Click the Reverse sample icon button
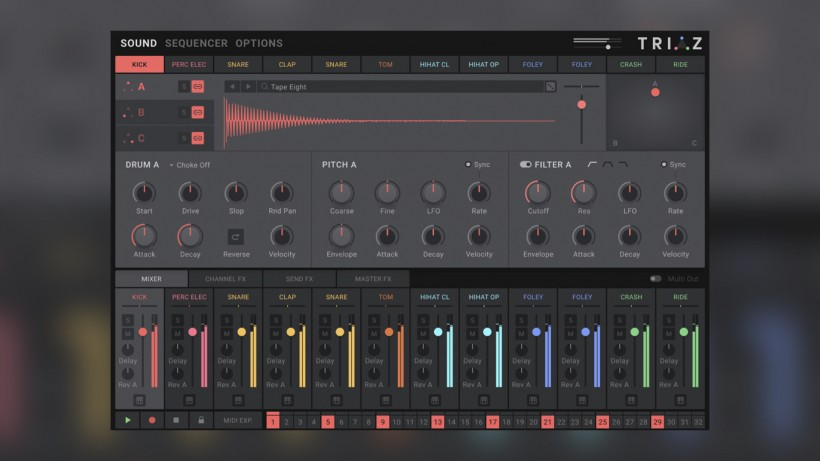 [x=236, y=237]
